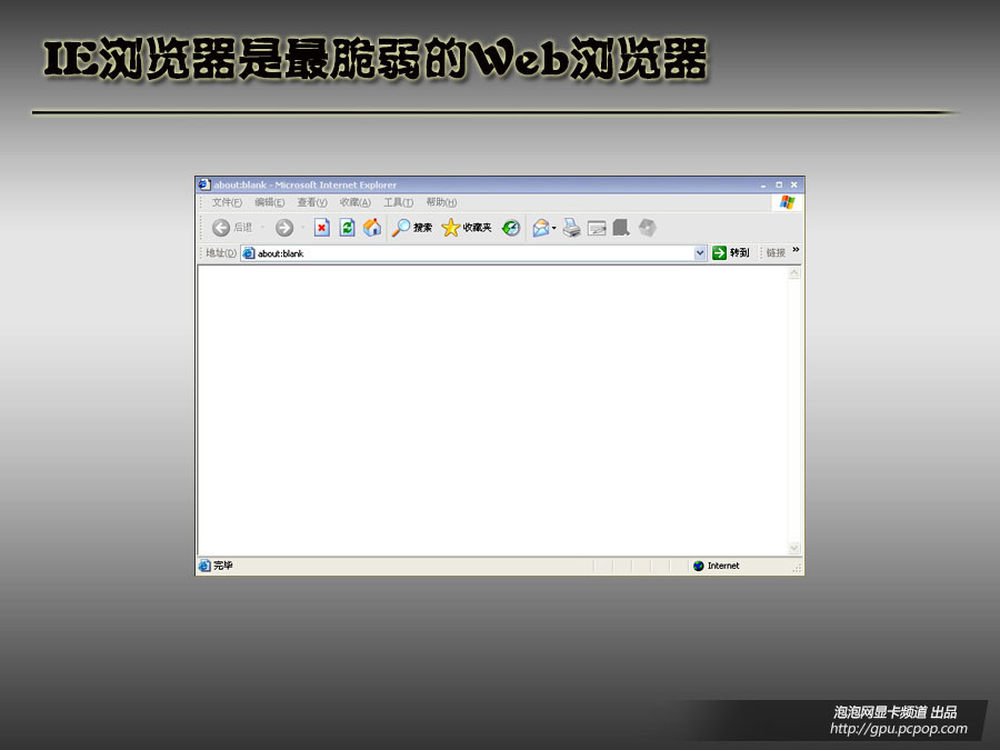Open the 收藏(A) menu
This screenshot has height=750, width=1000.
point(355,202)
